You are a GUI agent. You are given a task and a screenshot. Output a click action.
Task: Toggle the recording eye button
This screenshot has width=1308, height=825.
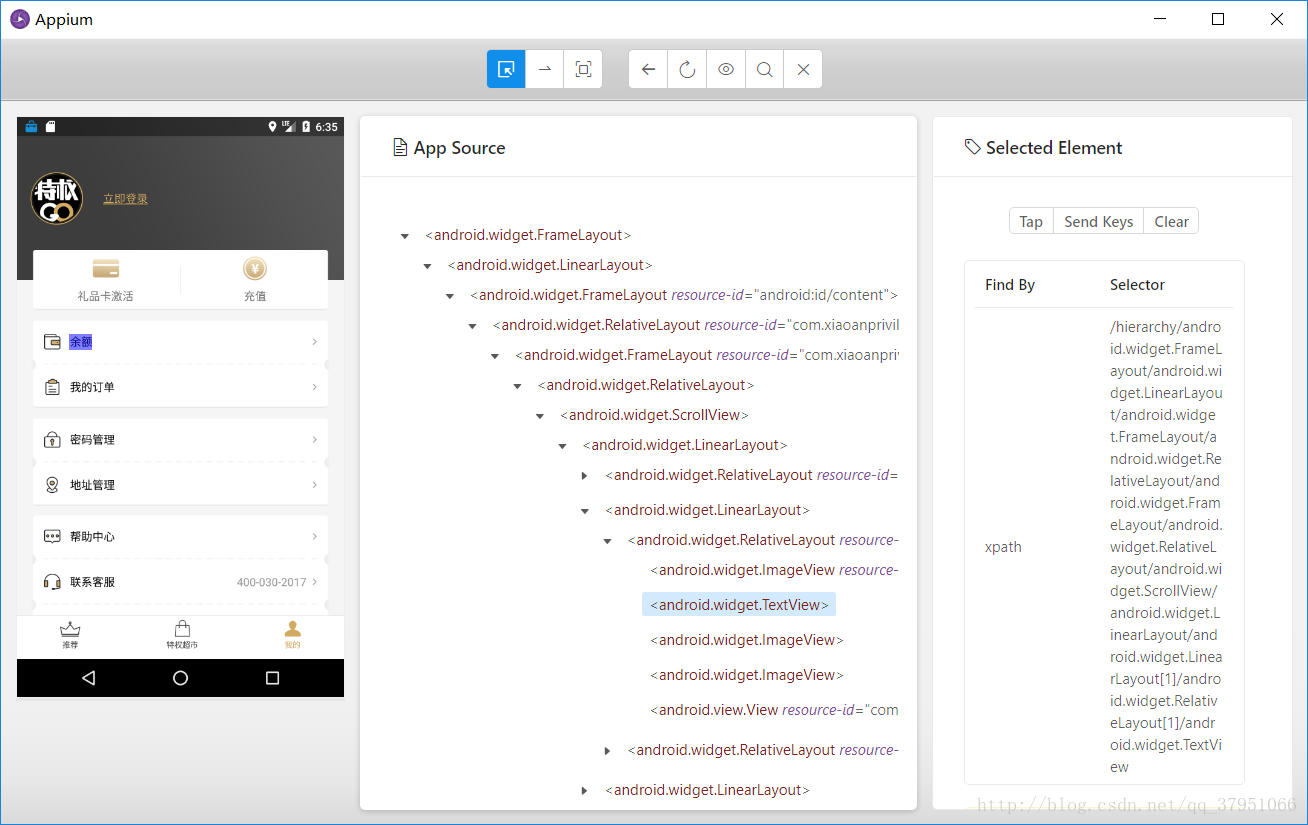coord(726,69)
